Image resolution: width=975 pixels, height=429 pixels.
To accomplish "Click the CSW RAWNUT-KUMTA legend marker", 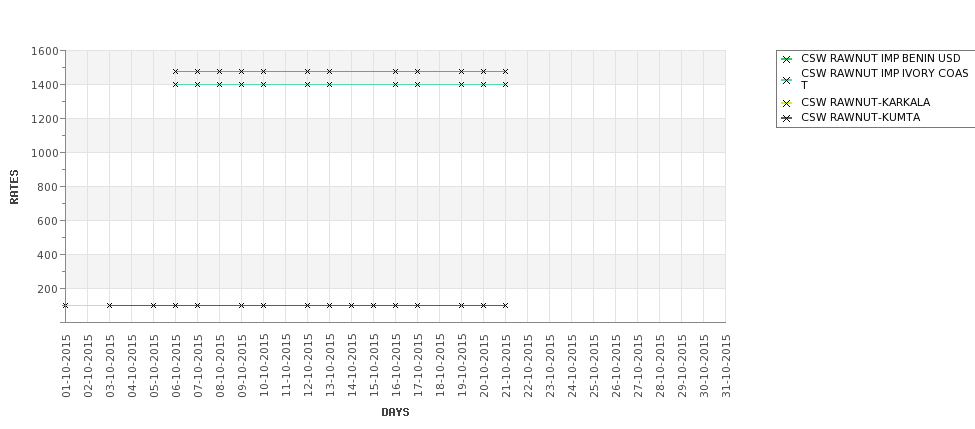I will tap(787, 118).
